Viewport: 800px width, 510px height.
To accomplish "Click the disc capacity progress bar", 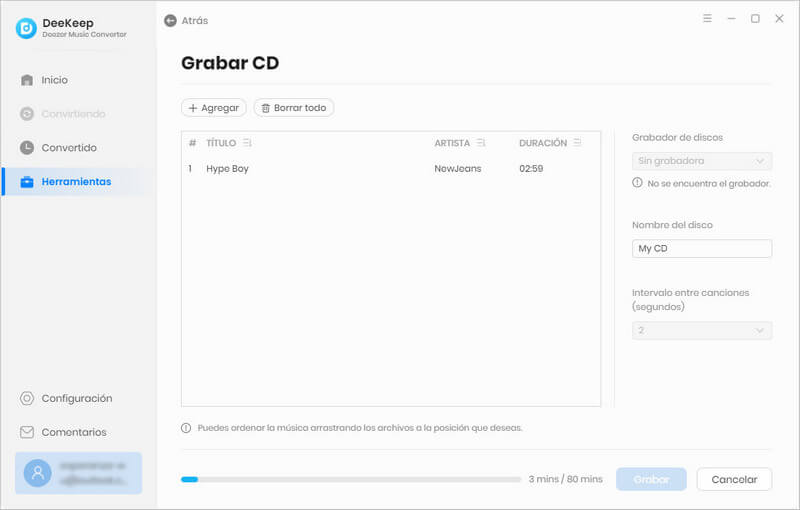I will tap(351, 479).
